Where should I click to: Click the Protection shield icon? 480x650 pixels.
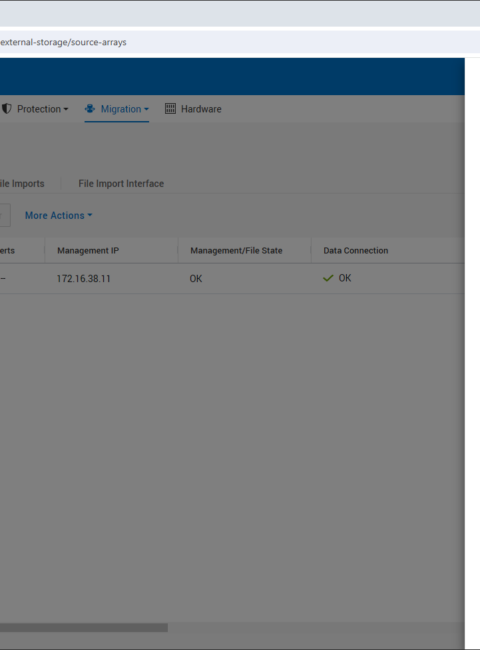click(x=6, y=109)
